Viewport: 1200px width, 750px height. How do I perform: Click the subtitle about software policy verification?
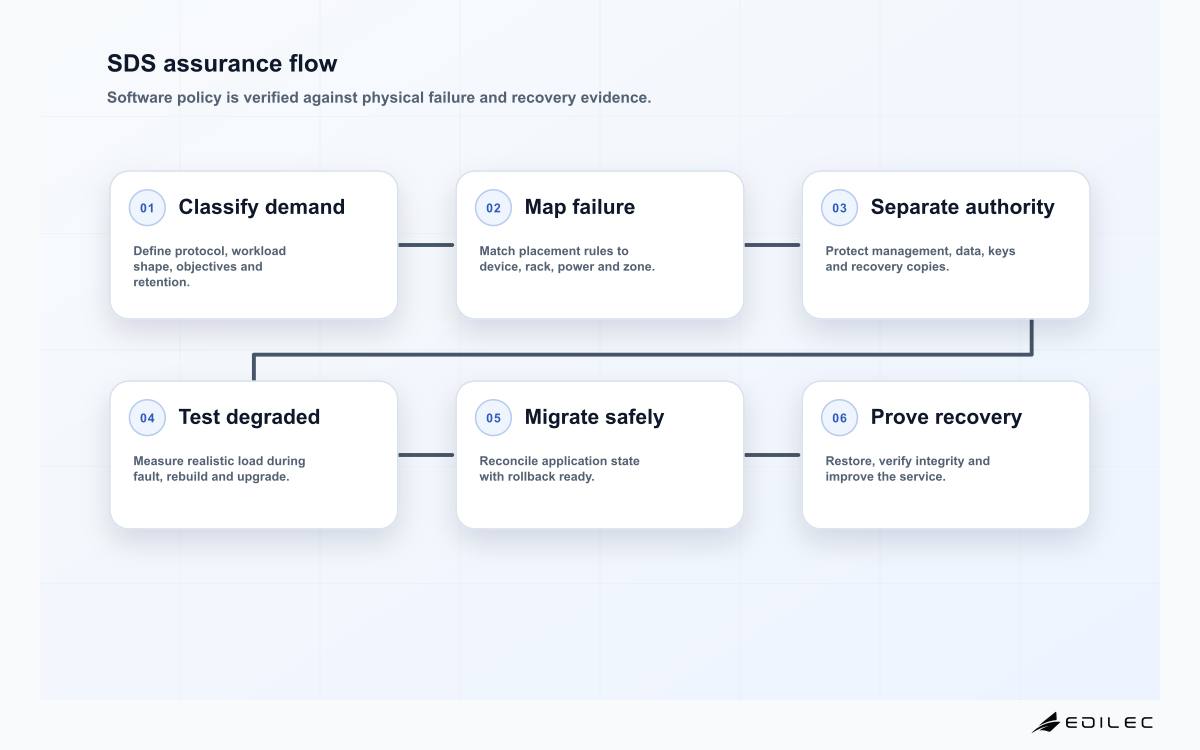point(379,98)
